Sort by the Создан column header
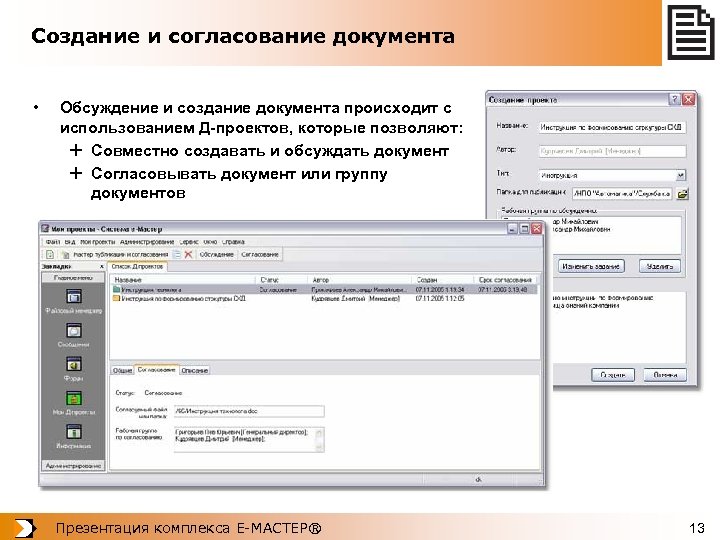This screenshot has width=720, height=540. click(x=442, y=280)
